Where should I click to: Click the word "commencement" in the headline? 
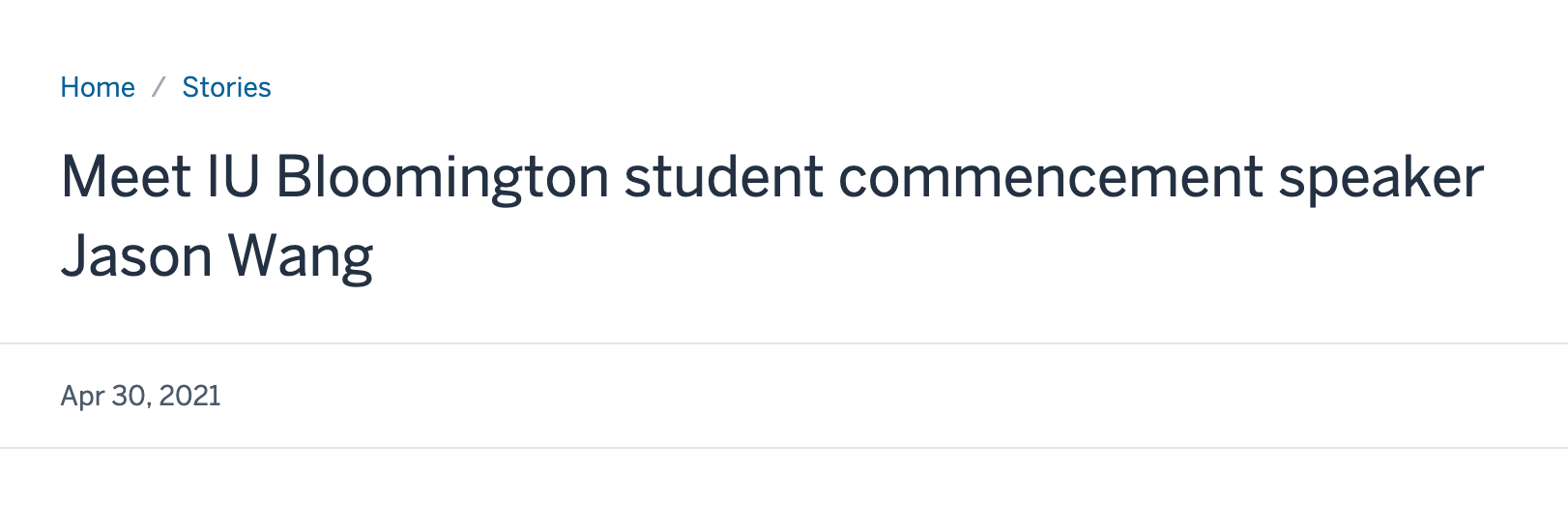[x=1050, y=177]
